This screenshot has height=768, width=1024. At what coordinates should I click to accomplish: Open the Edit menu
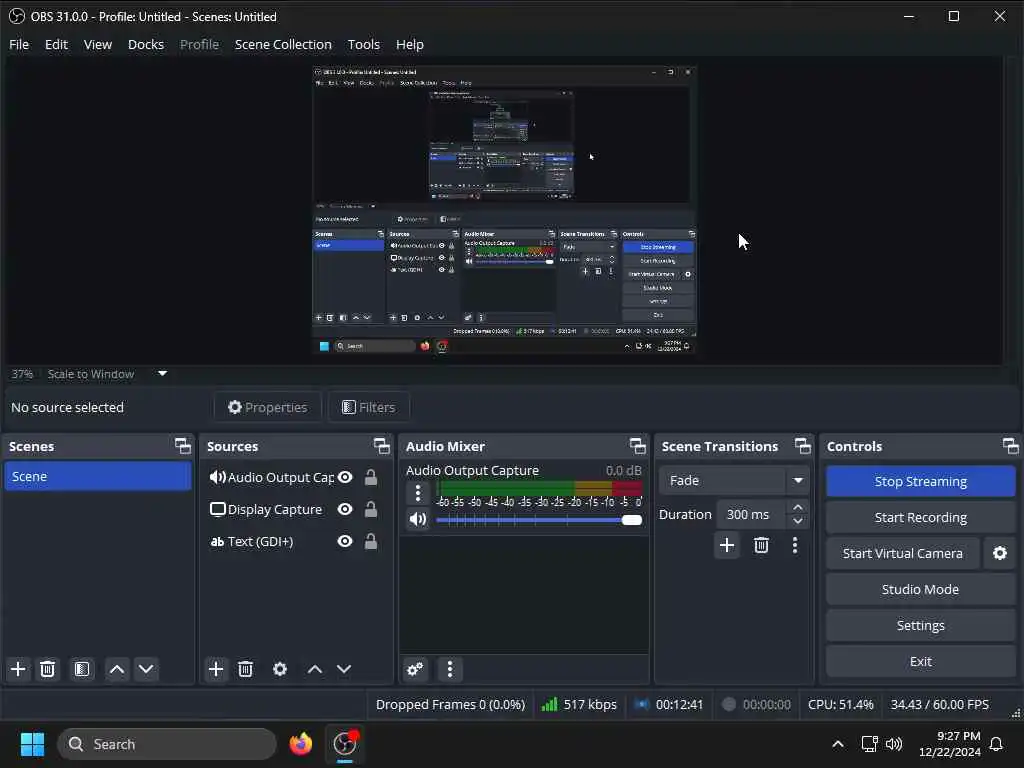56,44
